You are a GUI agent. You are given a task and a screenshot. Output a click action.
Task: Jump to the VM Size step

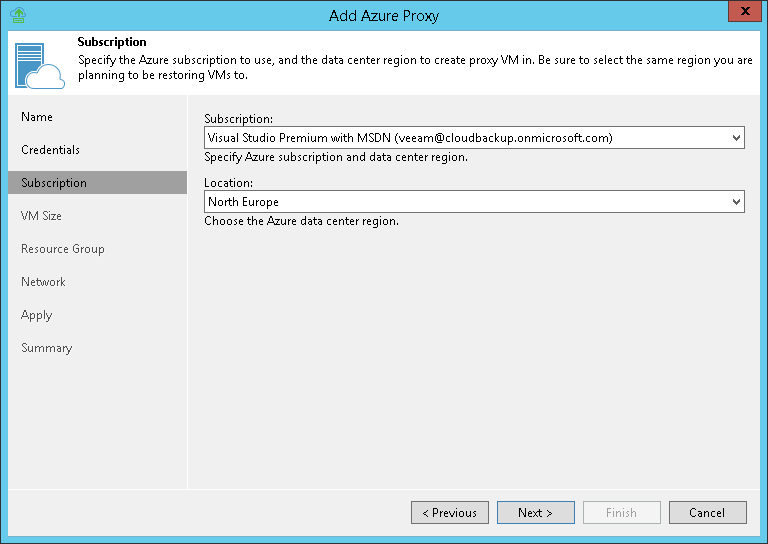coord(41,216)
